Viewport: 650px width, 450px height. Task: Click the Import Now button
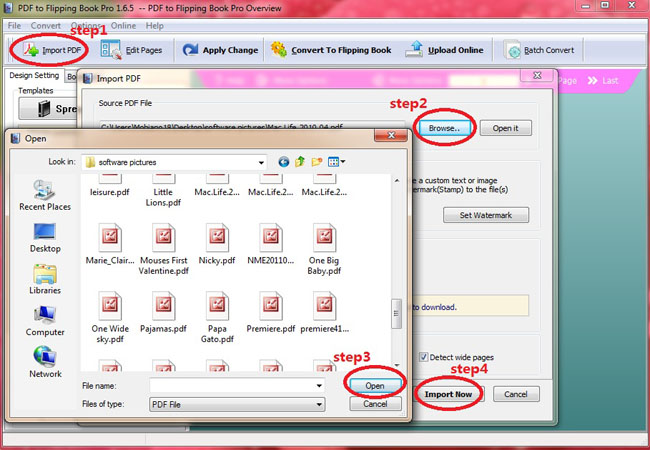(x=448, y=394)
